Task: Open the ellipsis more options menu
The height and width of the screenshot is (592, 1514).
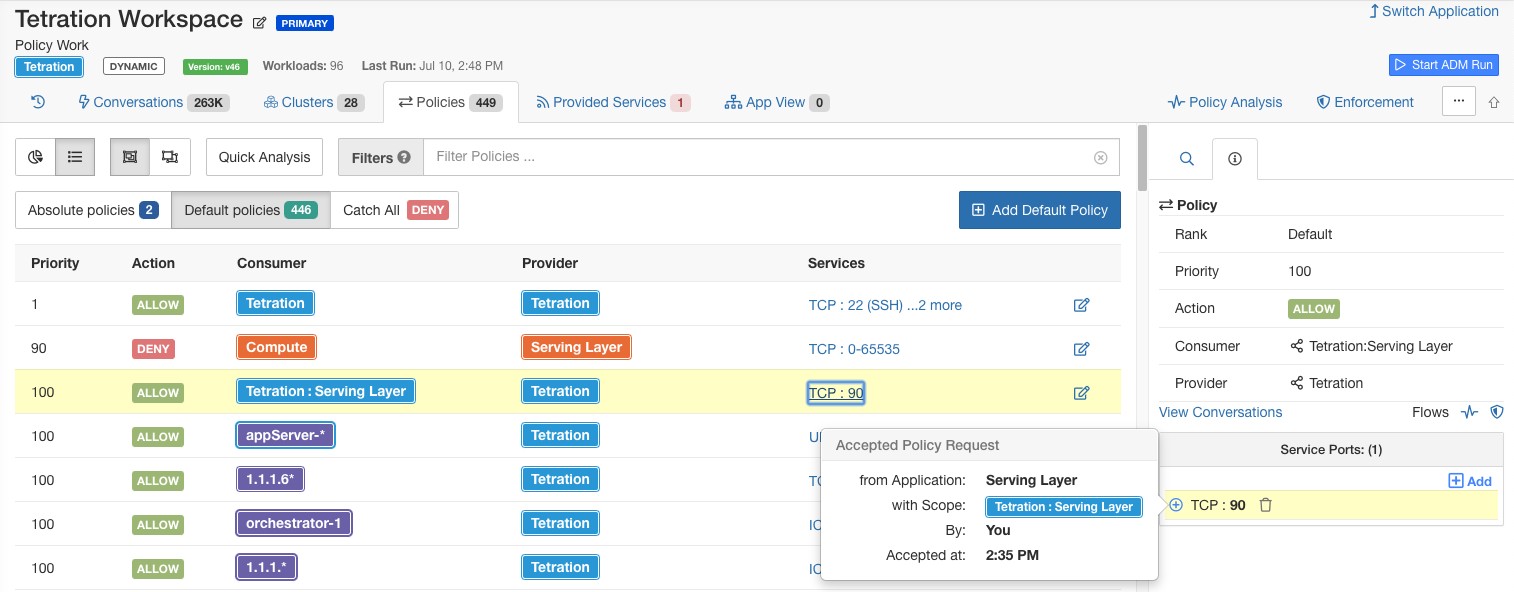Action: click(1459, 101)
